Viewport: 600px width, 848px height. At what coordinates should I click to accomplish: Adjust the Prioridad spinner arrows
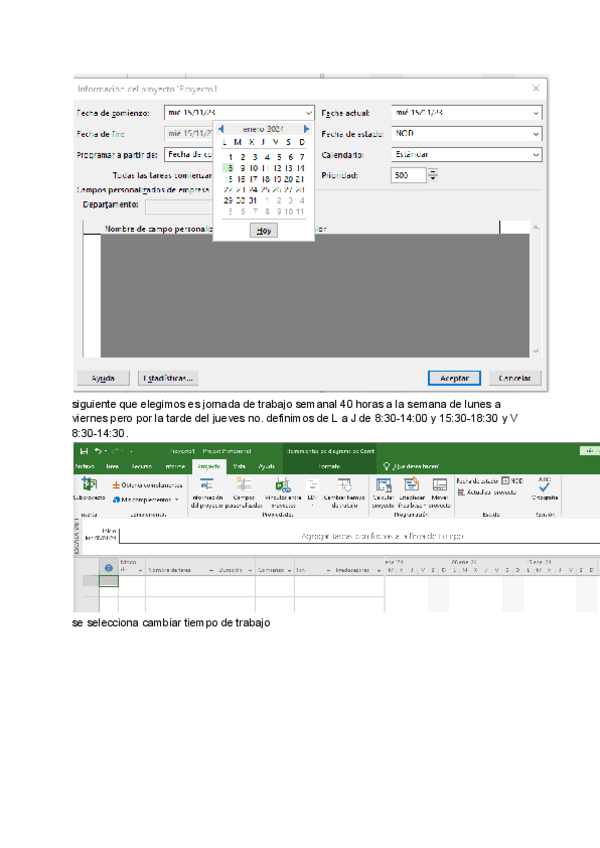coord(433,175)
